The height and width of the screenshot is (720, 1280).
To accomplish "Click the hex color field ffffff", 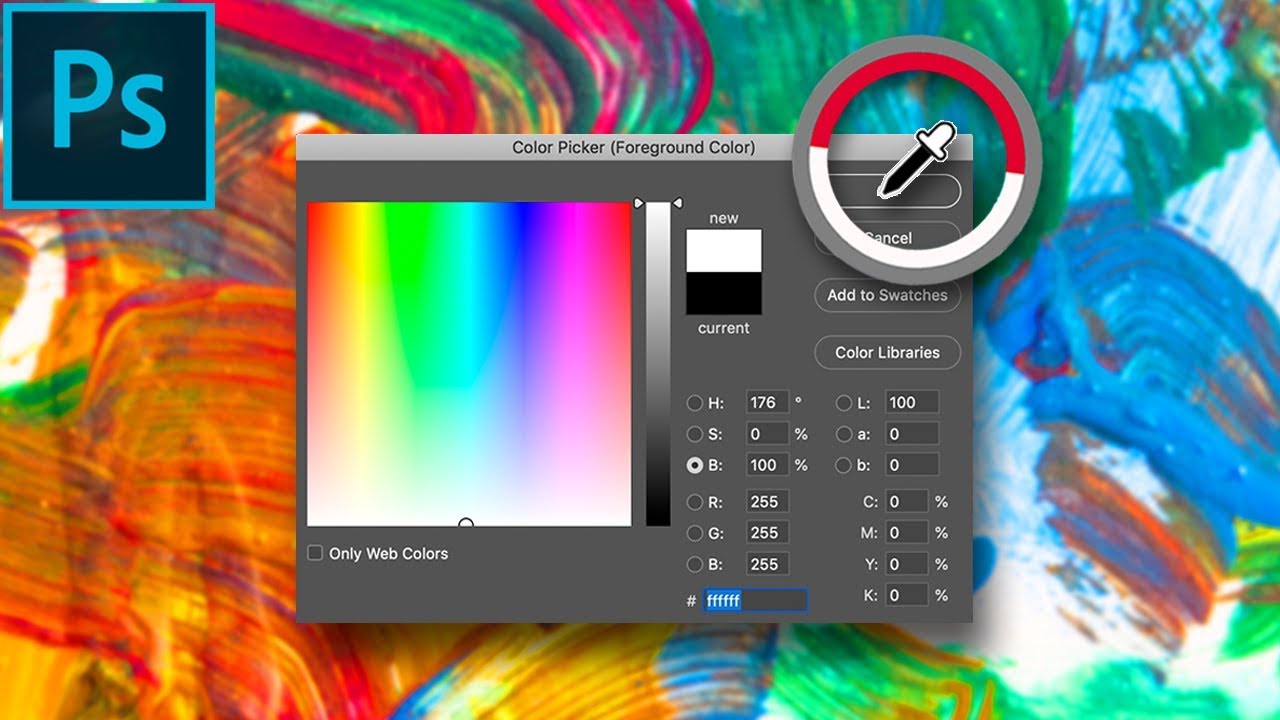I will tap(756, 601).
